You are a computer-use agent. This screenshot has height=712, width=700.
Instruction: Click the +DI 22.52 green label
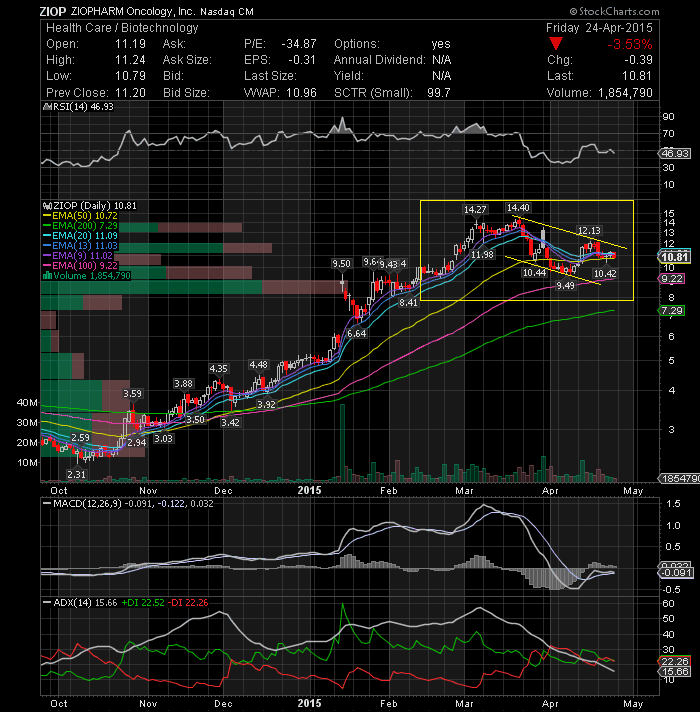point(143,603)
